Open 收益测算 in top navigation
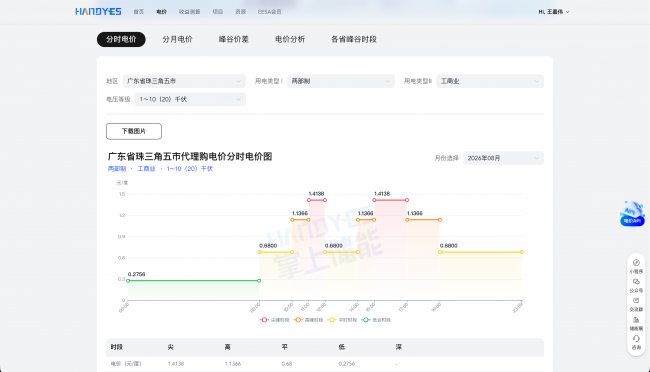 (189, 12)
